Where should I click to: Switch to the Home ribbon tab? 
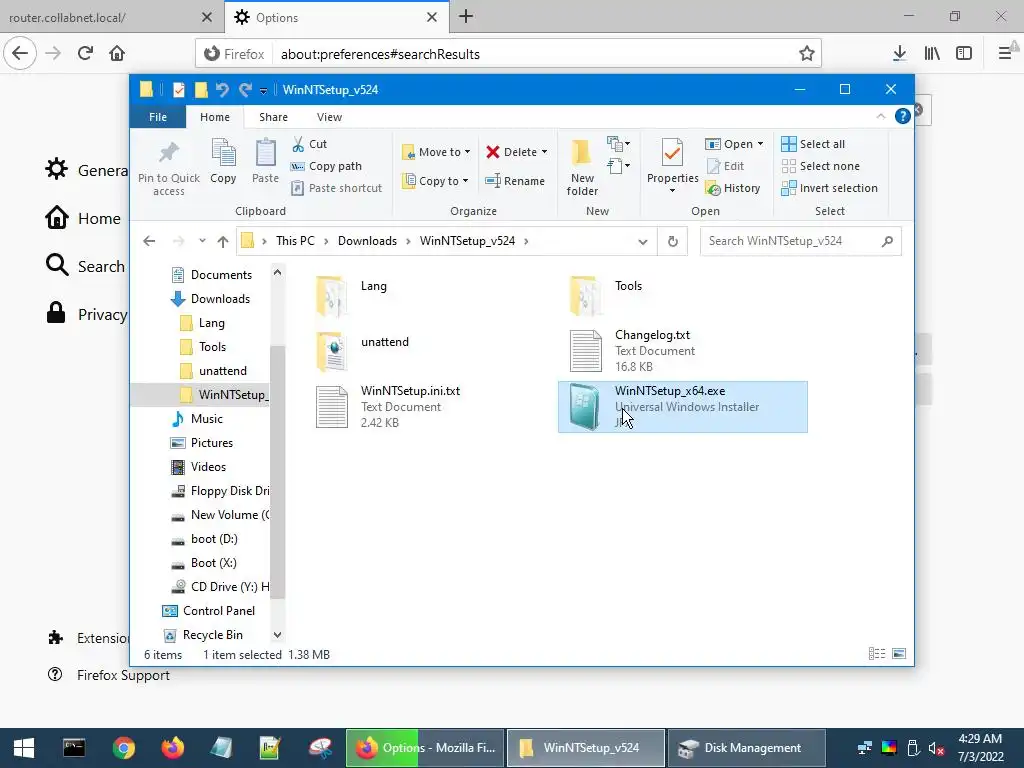[x=215, y=117]
